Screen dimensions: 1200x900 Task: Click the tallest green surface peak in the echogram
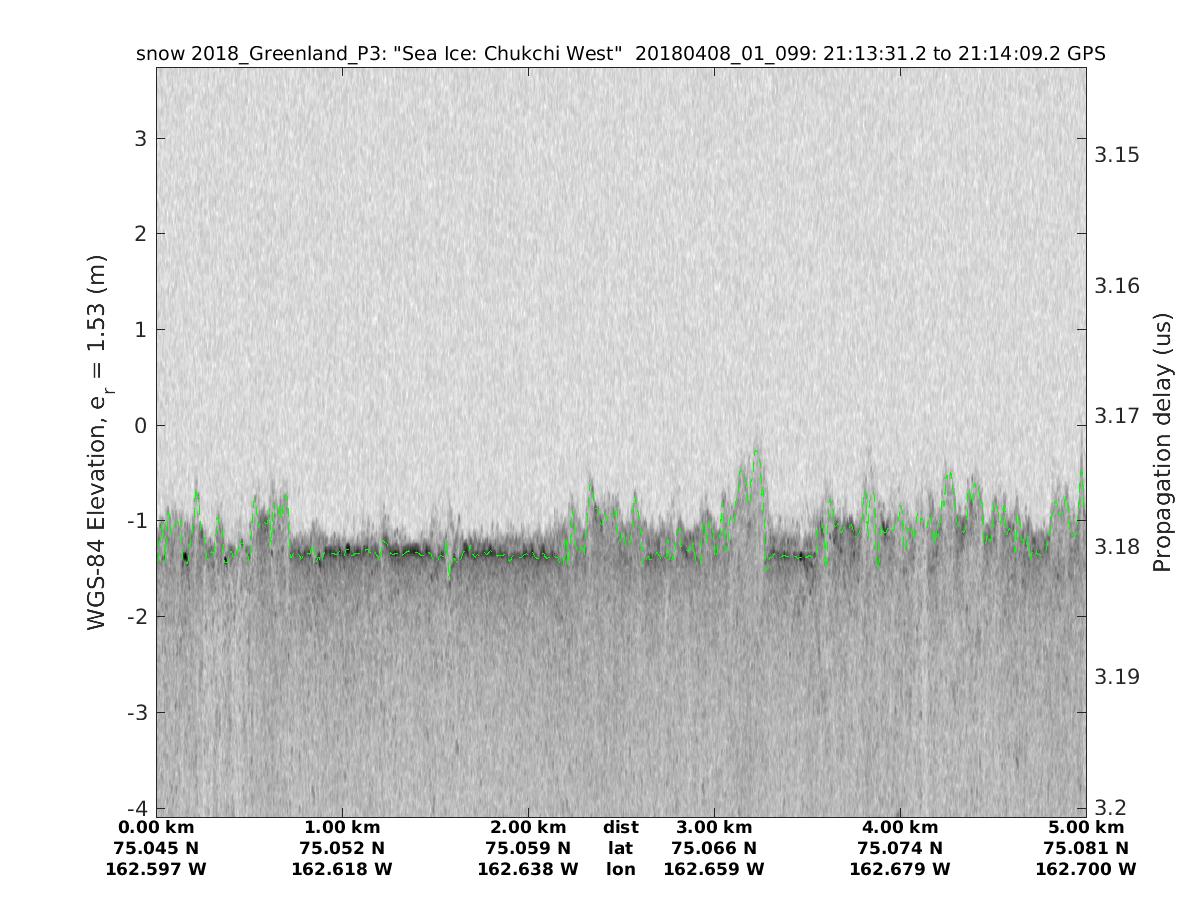pyautogui.click(x=756, y=452)
